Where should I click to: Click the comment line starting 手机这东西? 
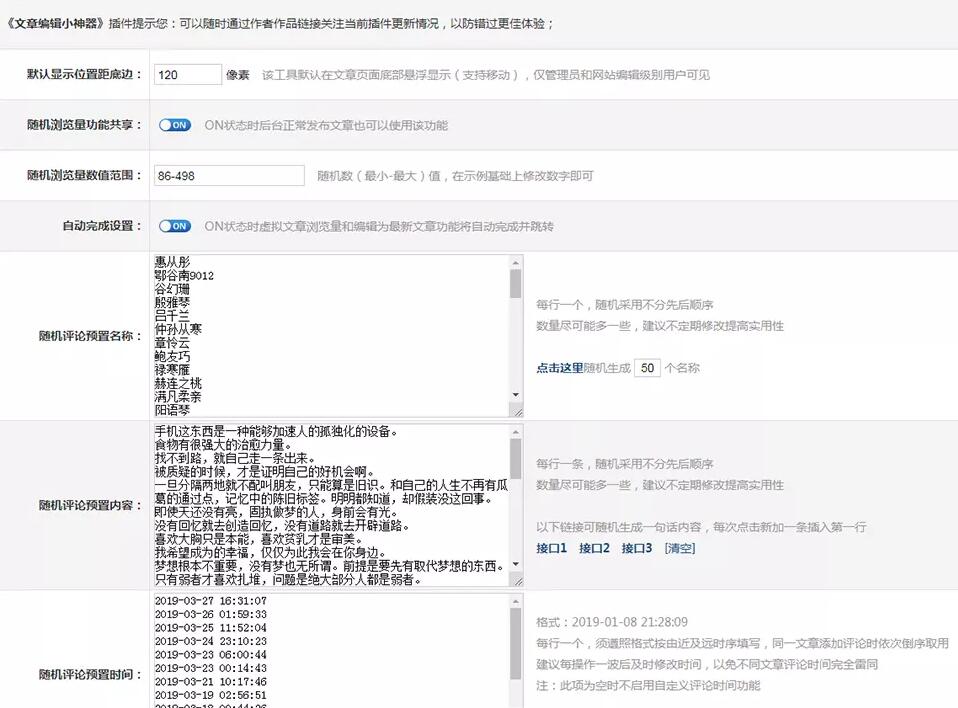[276, 431]
